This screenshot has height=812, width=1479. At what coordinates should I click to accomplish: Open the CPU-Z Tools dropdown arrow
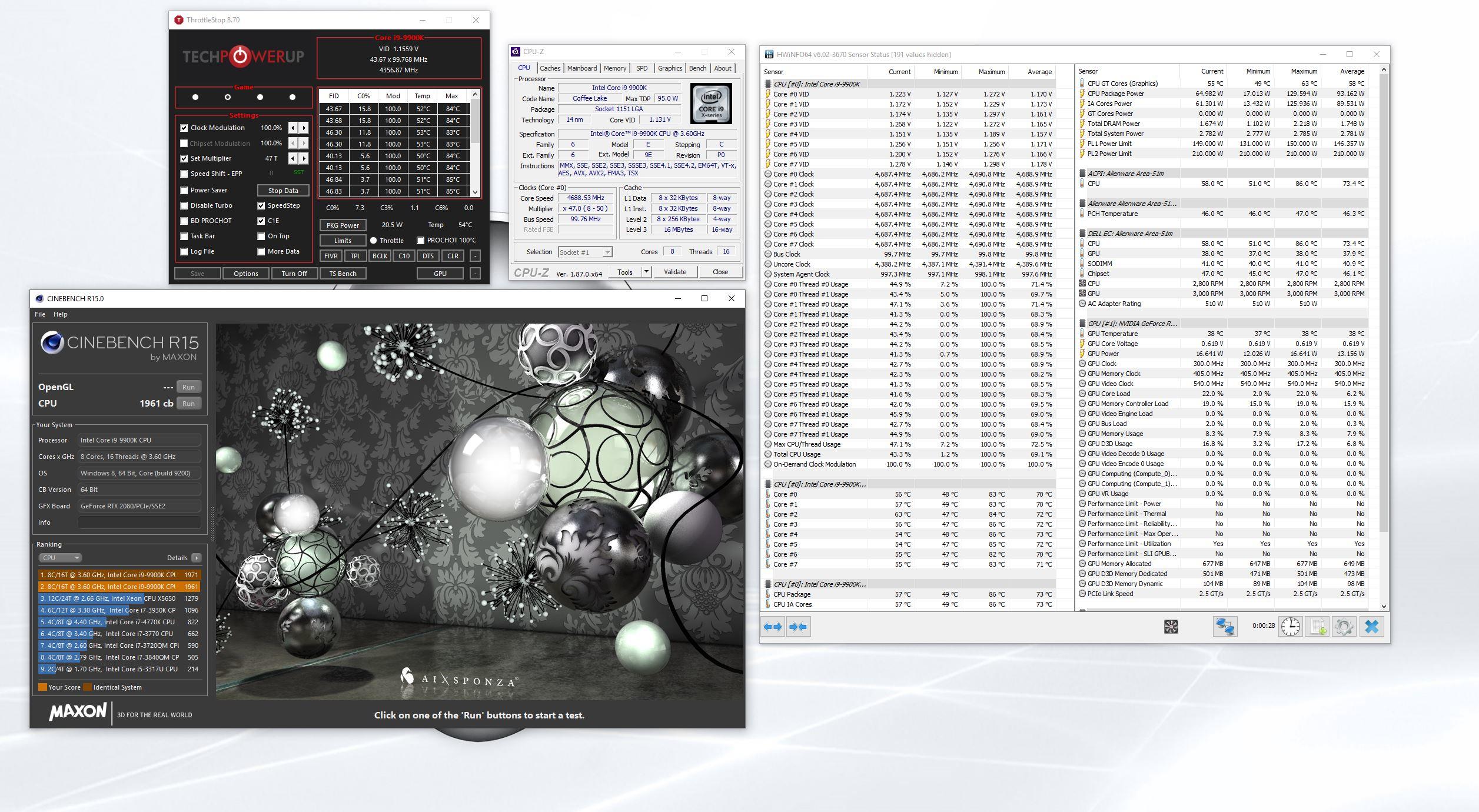tap(646, 272)
